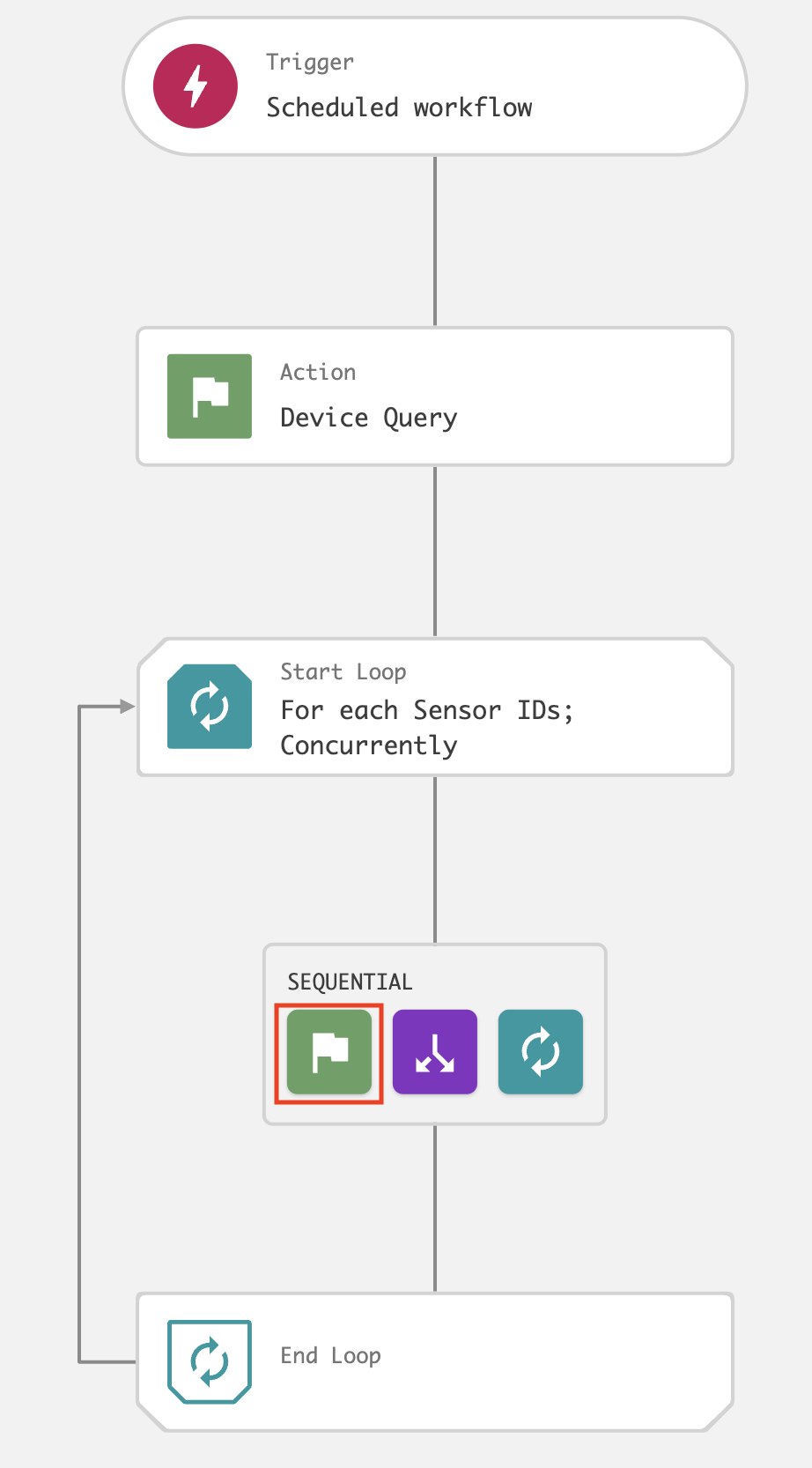Click the arrowhead pointing into Start Loop
Viewport: 812px width, 1468px height.
coord(127,706)
